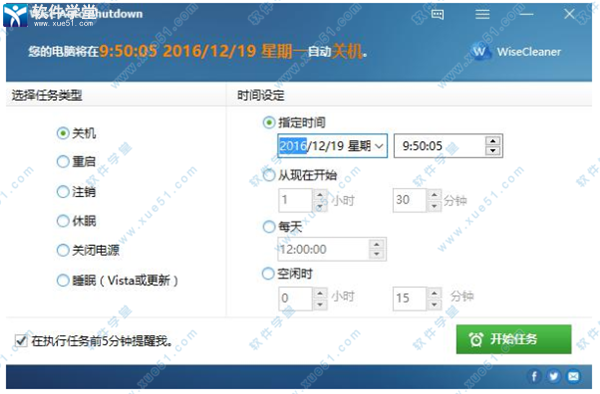Decrease the daily 12:00:00 time
Viewport: 600px width, 394px height.
pyautogui.click(x=377, y=254)
